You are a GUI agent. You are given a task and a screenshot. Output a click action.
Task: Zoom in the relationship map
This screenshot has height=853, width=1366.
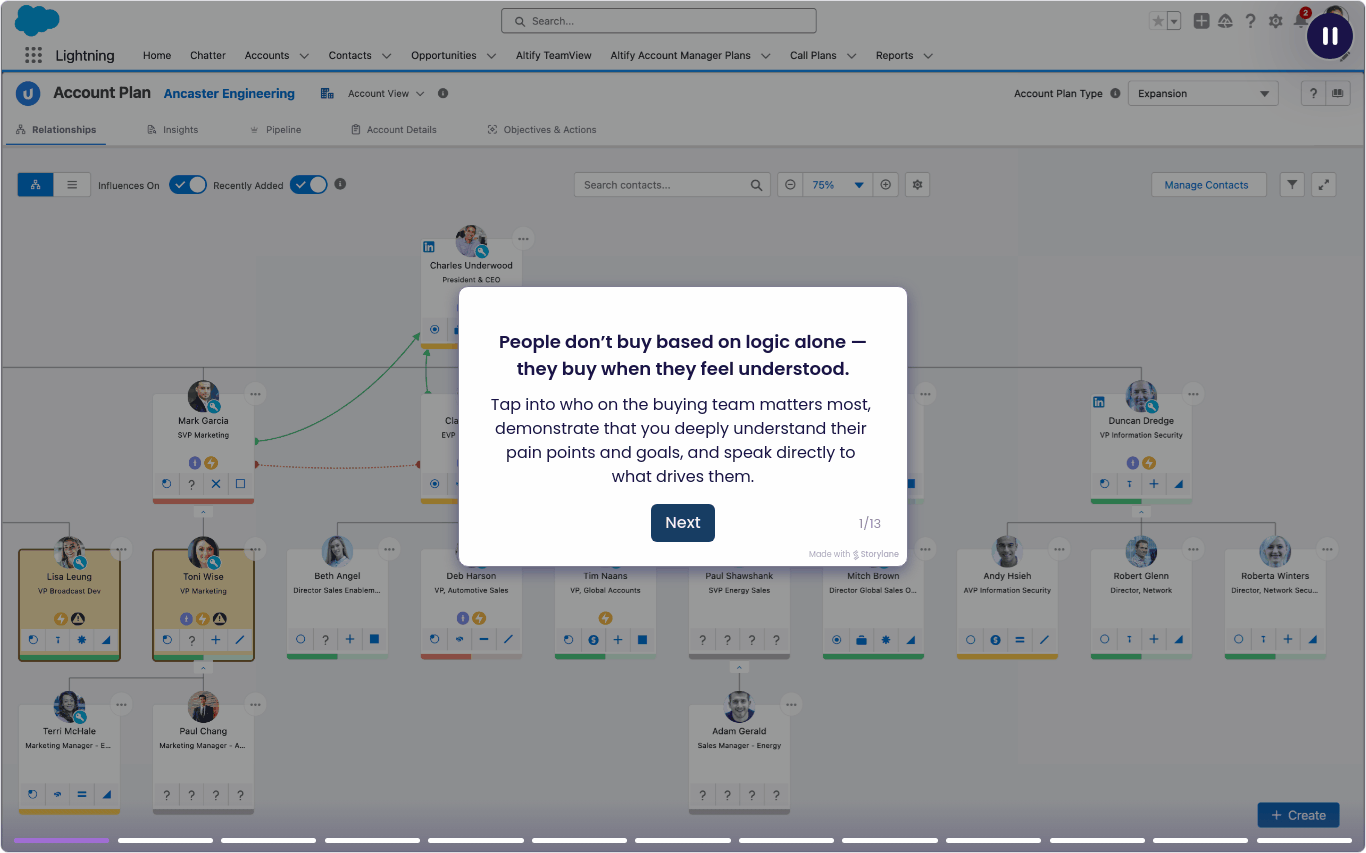coord(885,185)
